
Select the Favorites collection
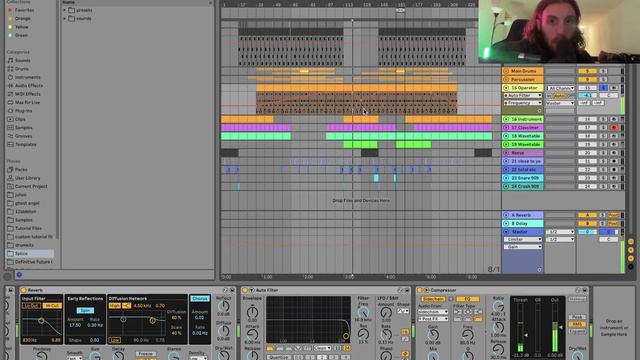click(24, 10)
